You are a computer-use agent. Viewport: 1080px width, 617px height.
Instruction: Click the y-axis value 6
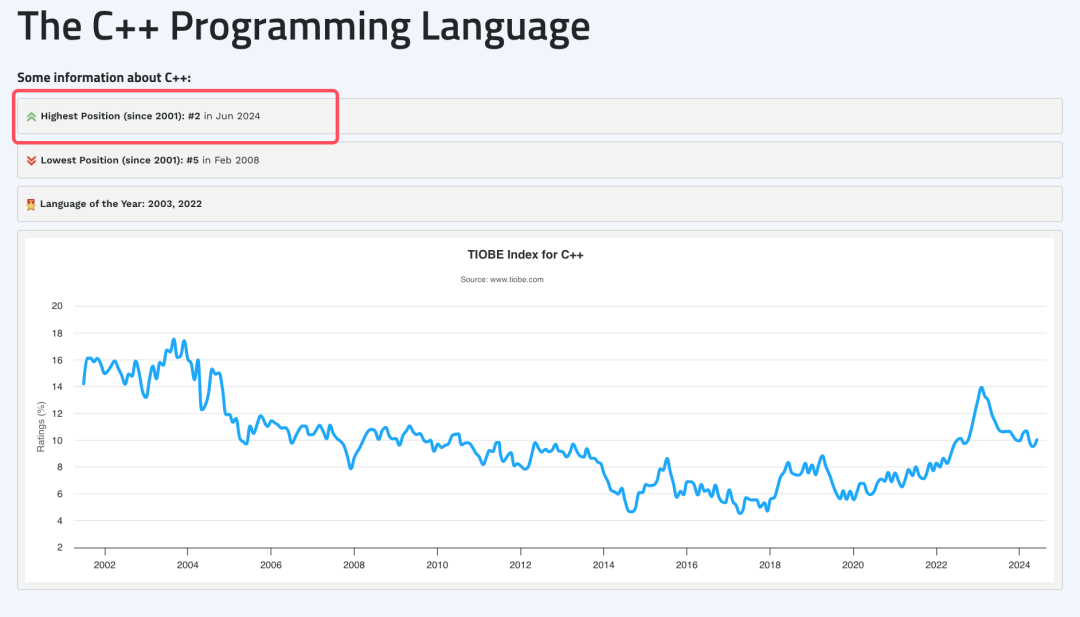(x=59, y=494)
